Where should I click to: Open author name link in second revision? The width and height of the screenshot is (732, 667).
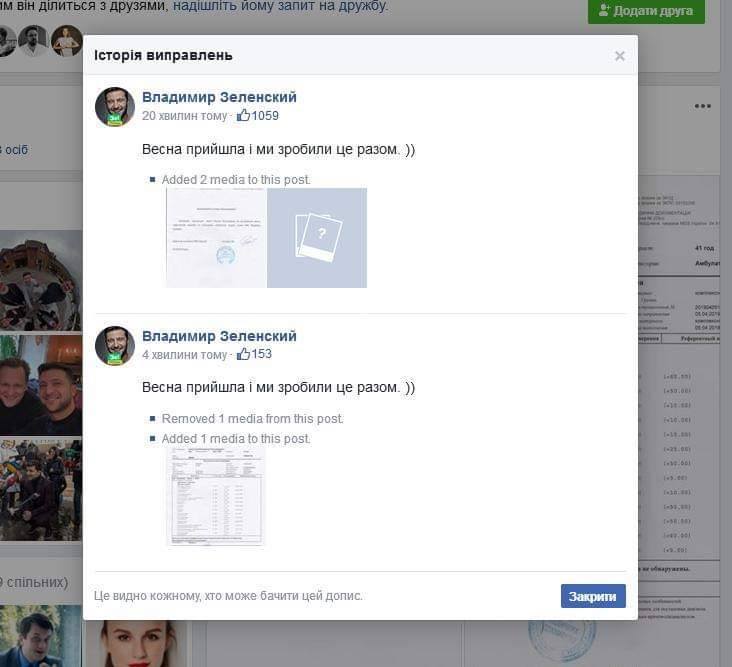click(219, 336)
